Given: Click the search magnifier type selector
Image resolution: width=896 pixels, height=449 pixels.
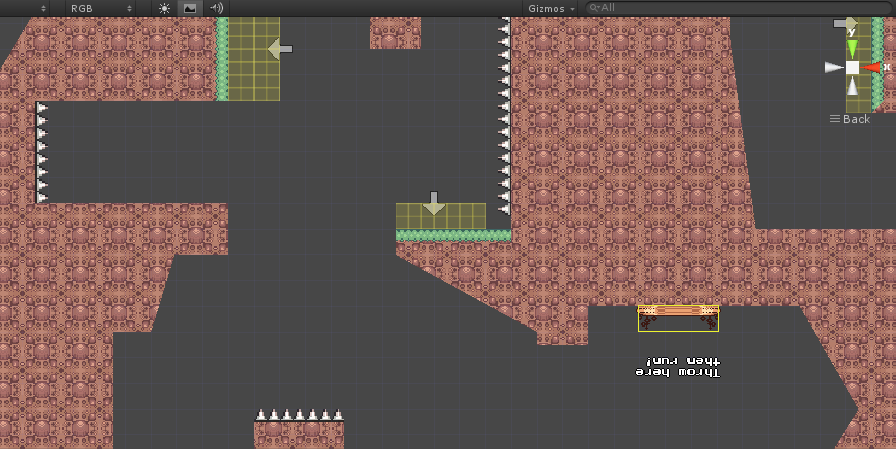Looking at the screenshot, I should [595, 8].
